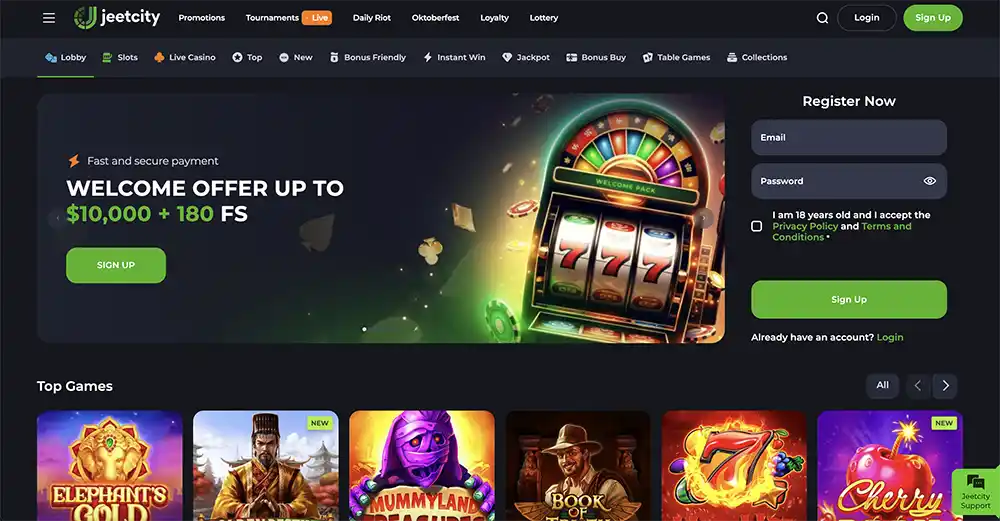Select the banner carousel dot indicator

click(364, 329)
